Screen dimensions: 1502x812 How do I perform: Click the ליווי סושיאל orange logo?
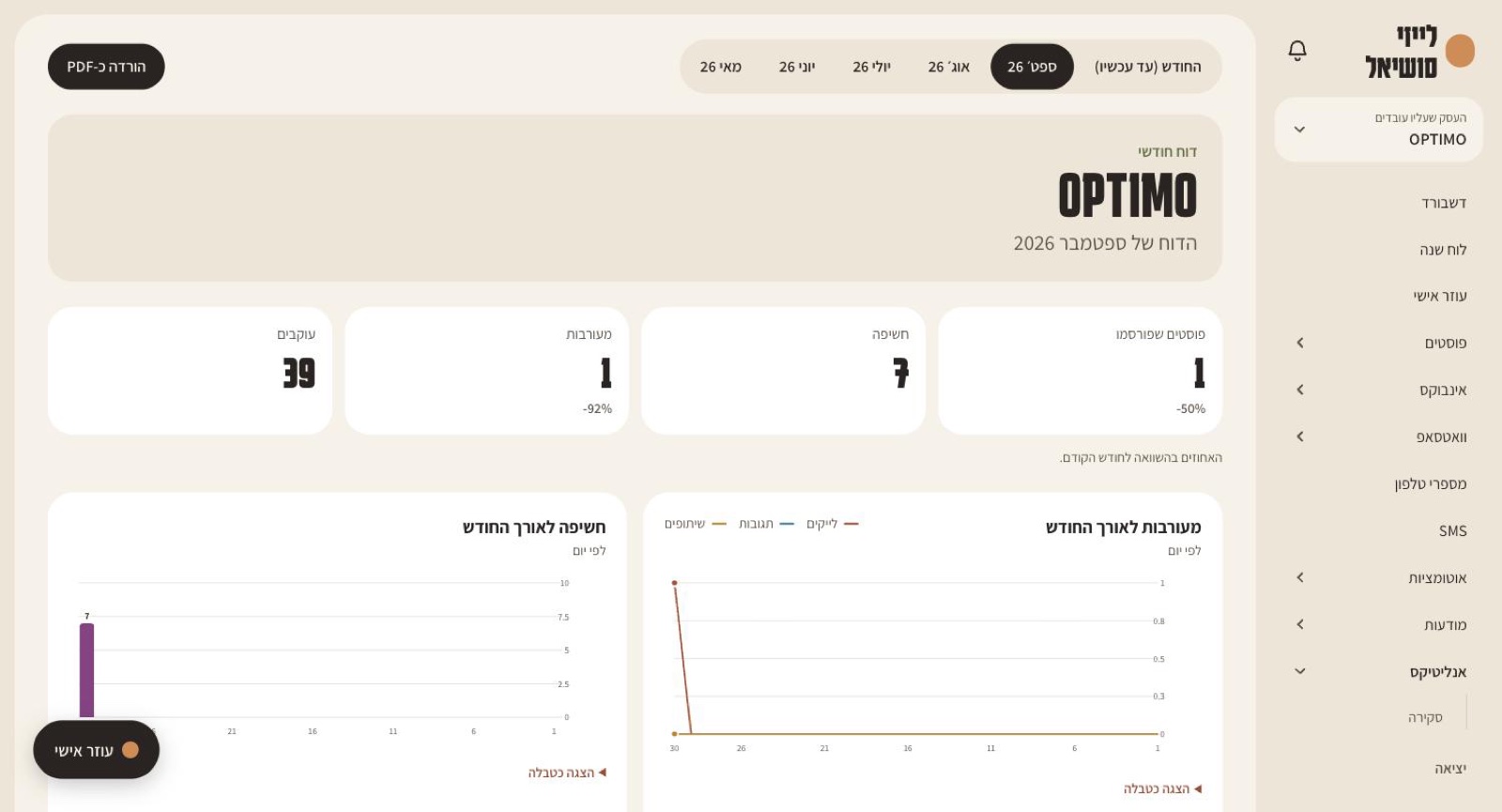click(1460, 51)
